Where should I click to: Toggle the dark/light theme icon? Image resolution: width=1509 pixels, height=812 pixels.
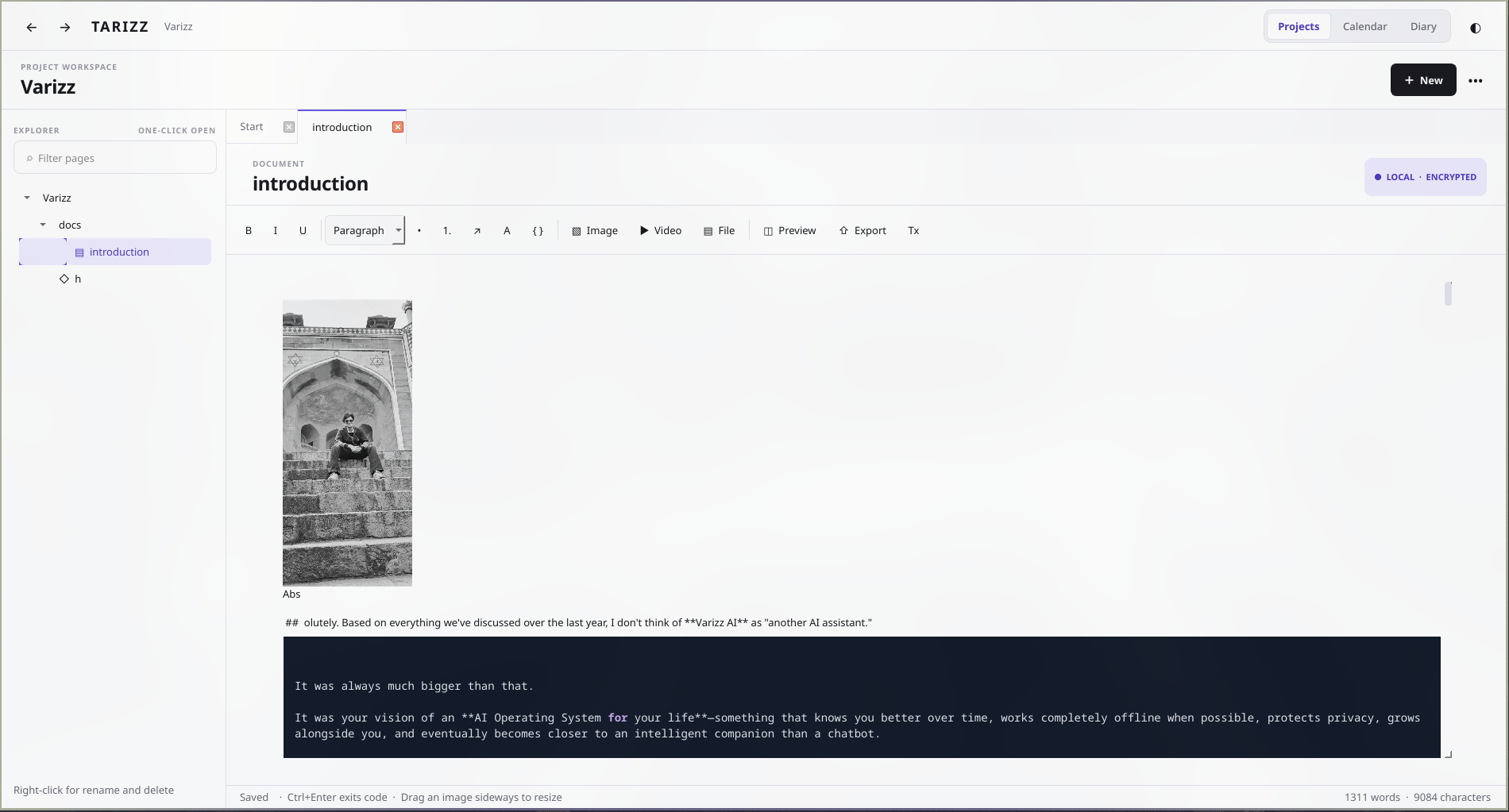click(x=1476, y=27)
